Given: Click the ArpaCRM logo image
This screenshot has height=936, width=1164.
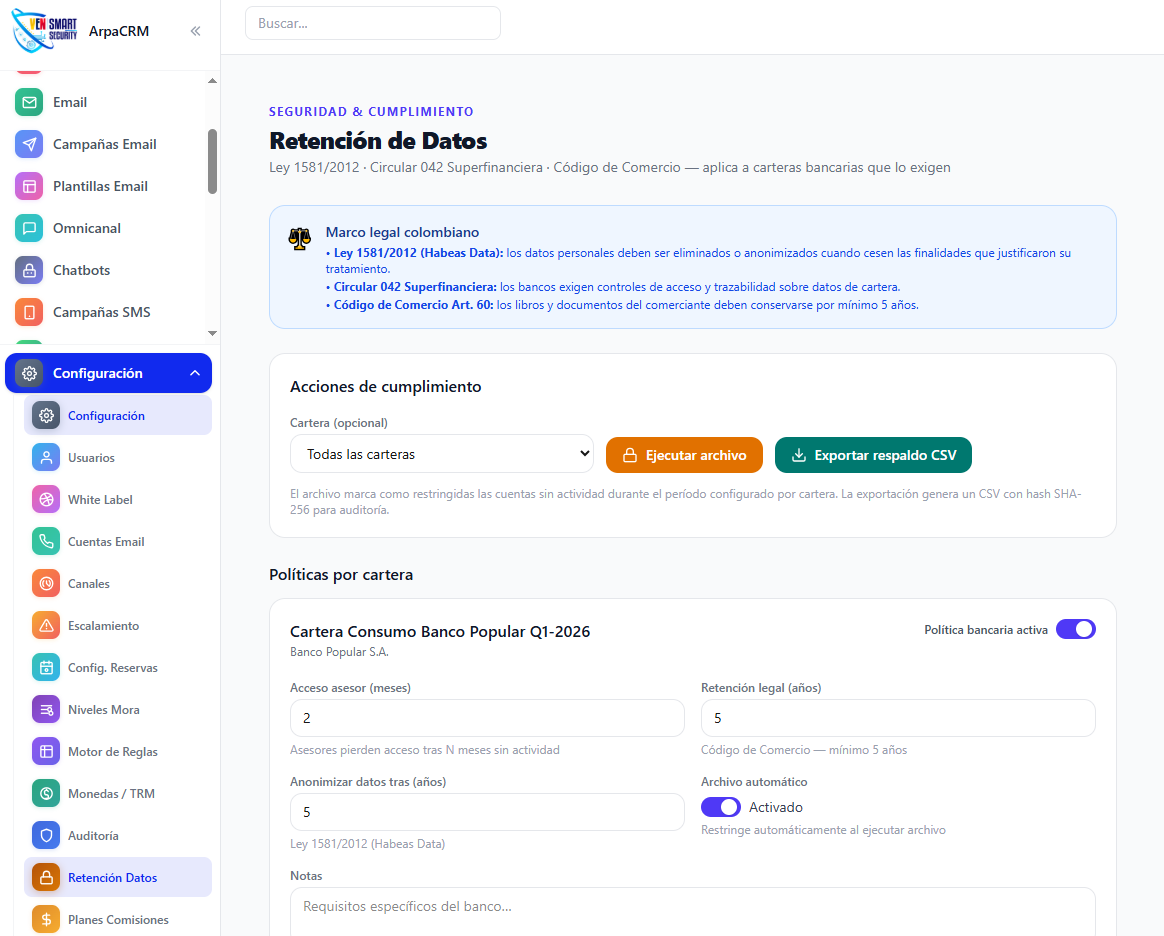Looking at the screenshot, I should pos(45,30).
